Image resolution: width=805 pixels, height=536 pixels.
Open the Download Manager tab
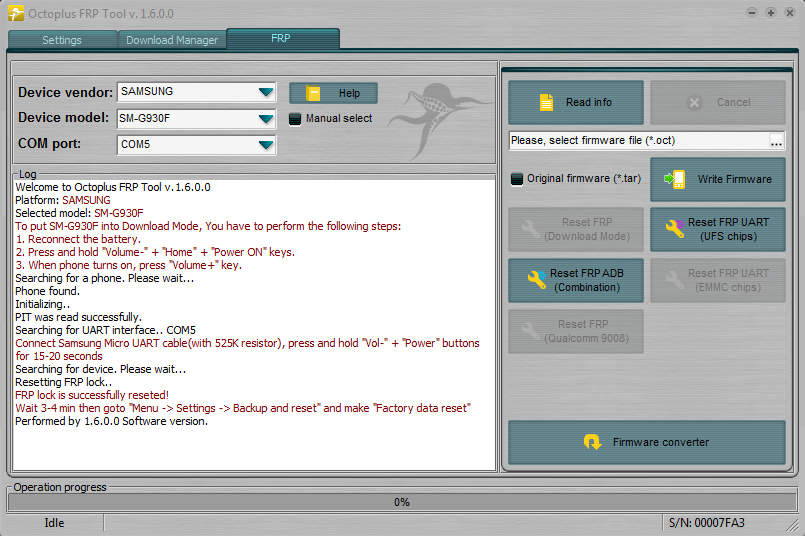click(x=172, y=40)
